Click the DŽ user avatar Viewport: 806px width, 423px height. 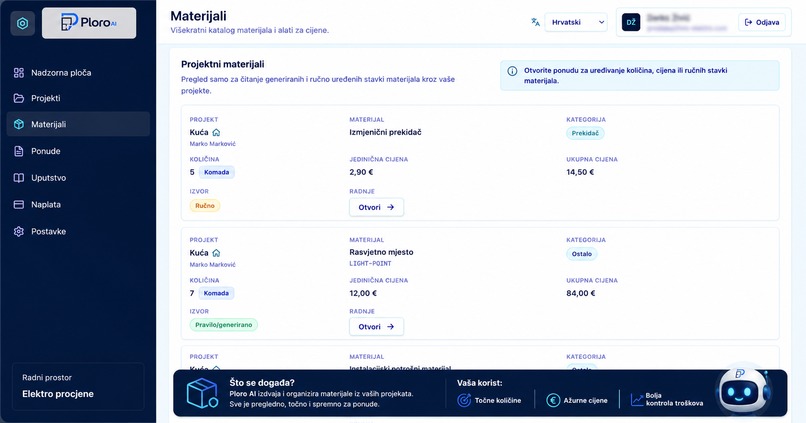pyautogui.click(x=631, y=22)
